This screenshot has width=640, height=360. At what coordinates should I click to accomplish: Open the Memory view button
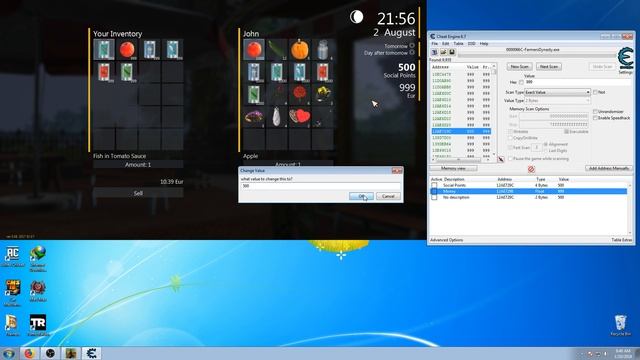[453, 169]
